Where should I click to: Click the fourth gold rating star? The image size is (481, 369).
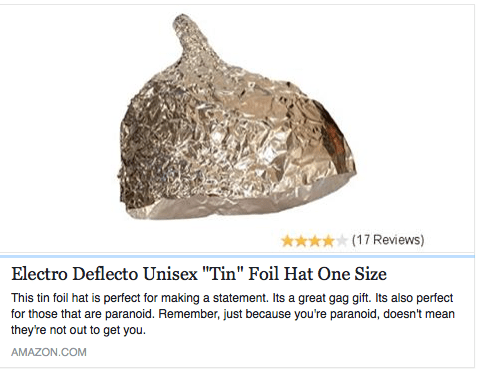328,240
